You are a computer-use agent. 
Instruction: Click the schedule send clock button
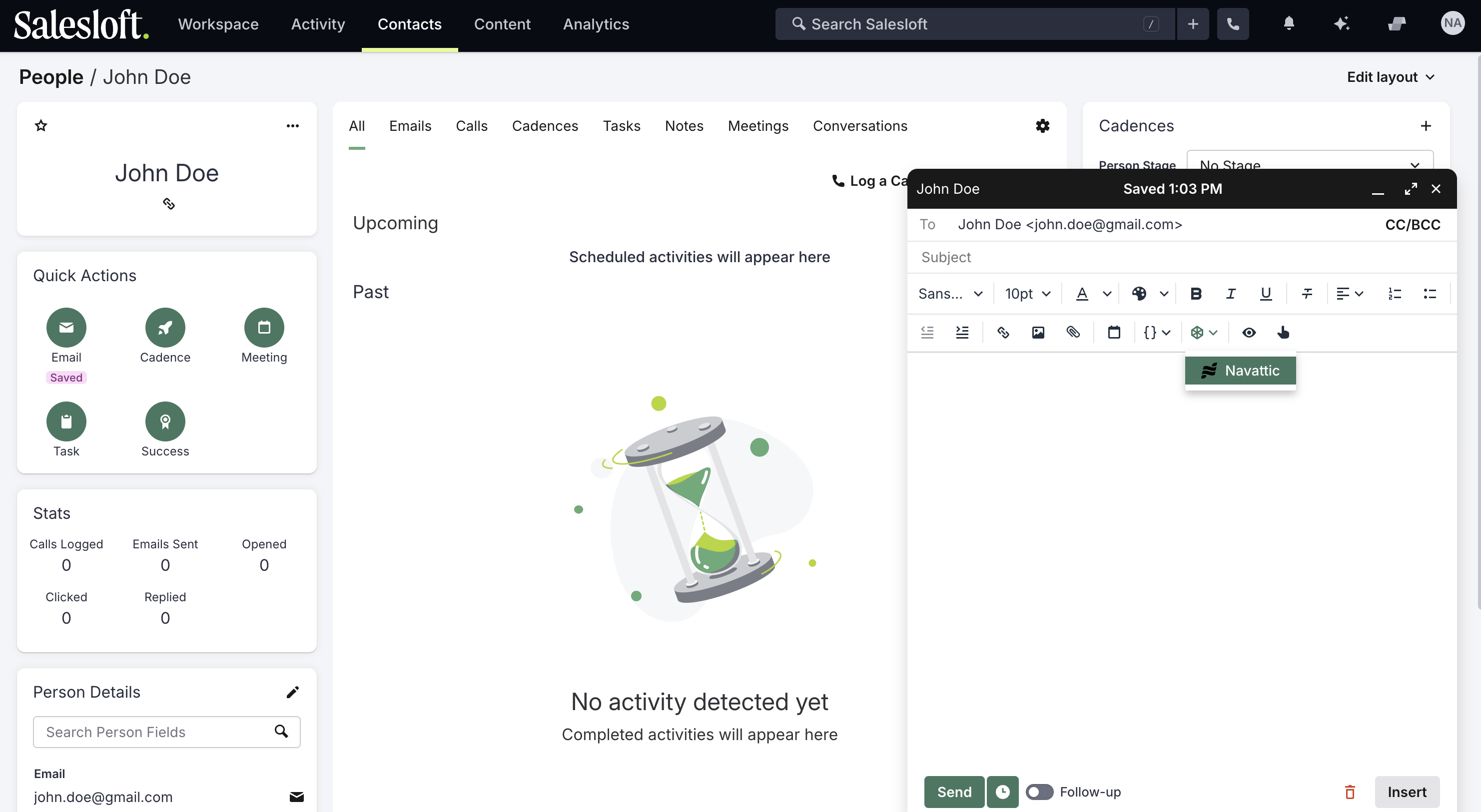coord(1002,792)
